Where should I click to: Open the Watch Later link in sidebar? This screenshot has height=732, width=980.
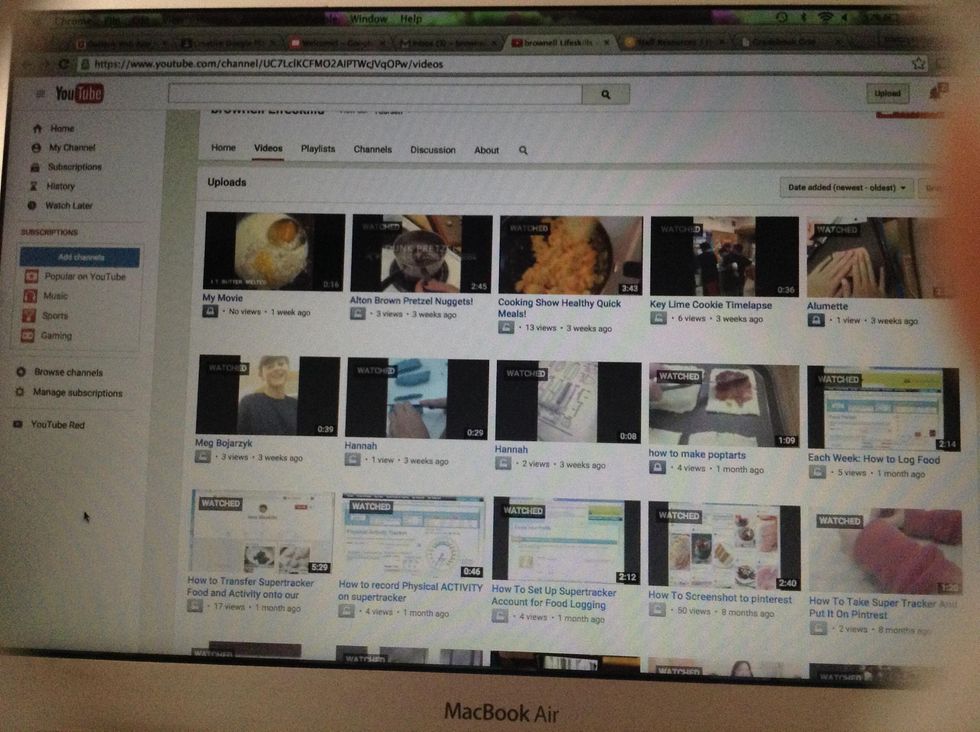68,205
